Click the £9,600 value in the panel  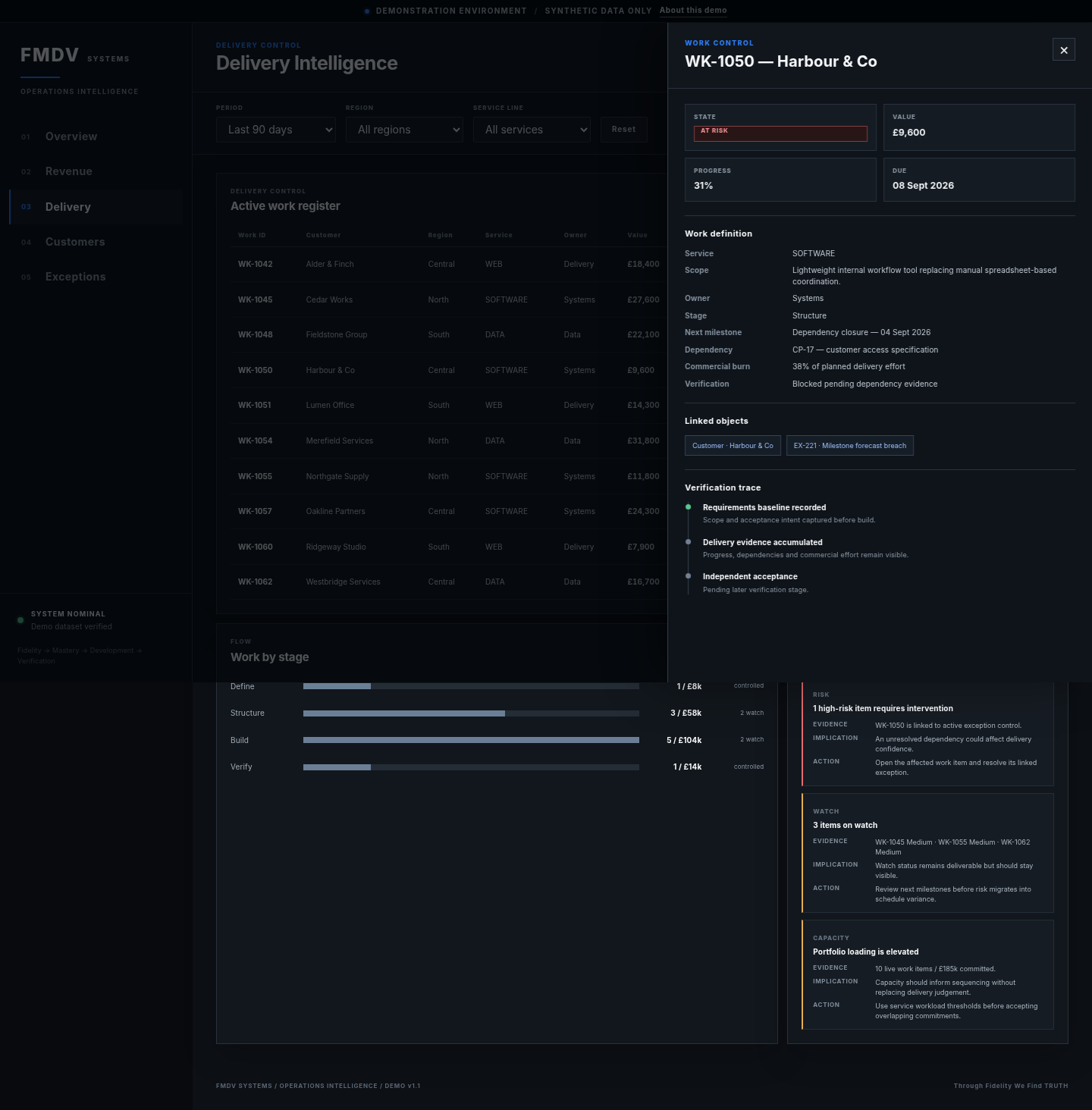pyautogui.click(x=909, y=132)
